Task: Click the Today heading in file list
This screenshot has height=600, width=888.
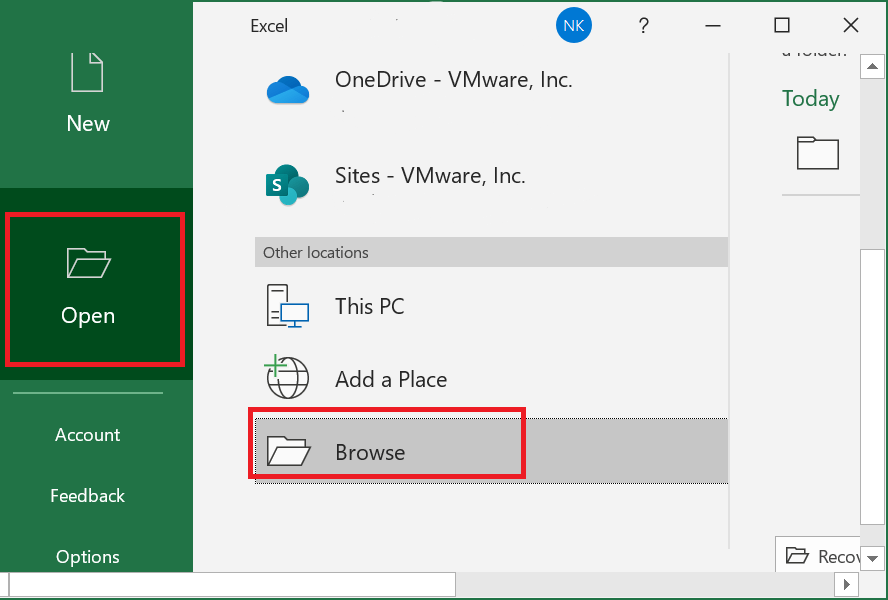Action: [810, 99]
